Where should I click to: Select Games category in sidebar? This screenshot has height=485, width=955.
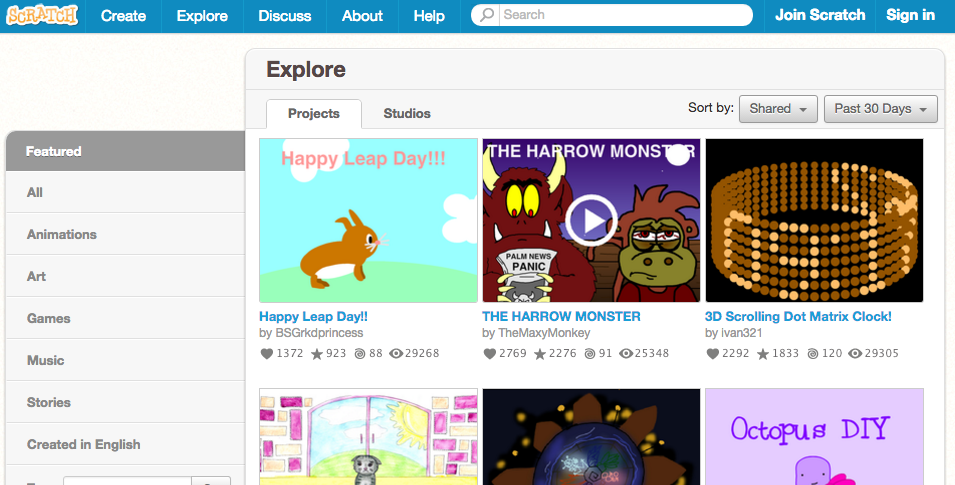click(x=125, y=319)
